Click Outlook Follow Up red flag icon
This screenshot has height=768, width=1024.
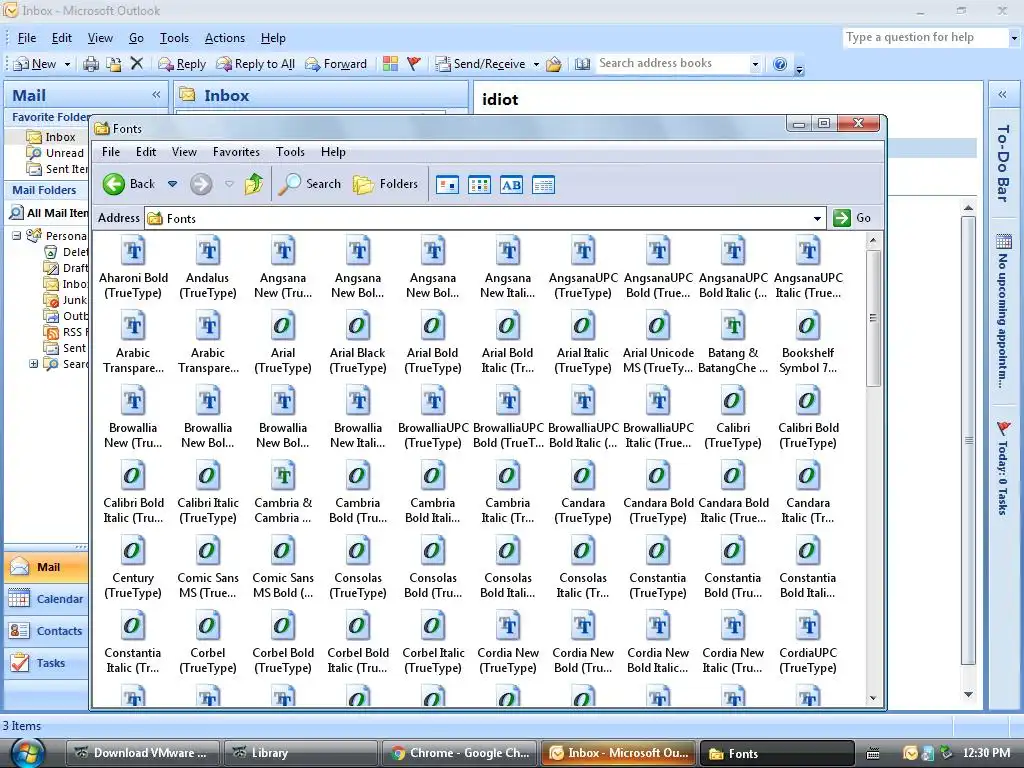pos(414,63)
